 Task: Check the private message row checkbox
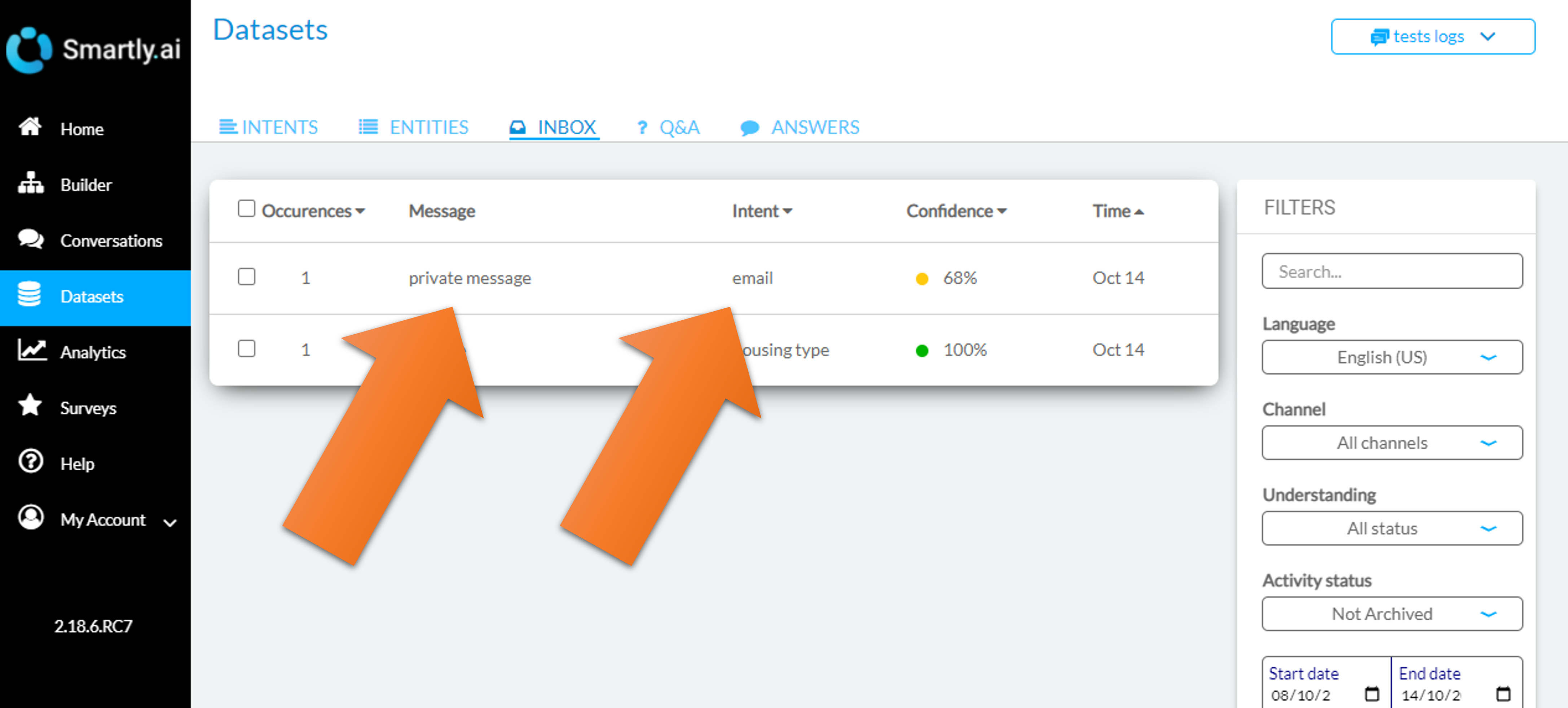246,277
